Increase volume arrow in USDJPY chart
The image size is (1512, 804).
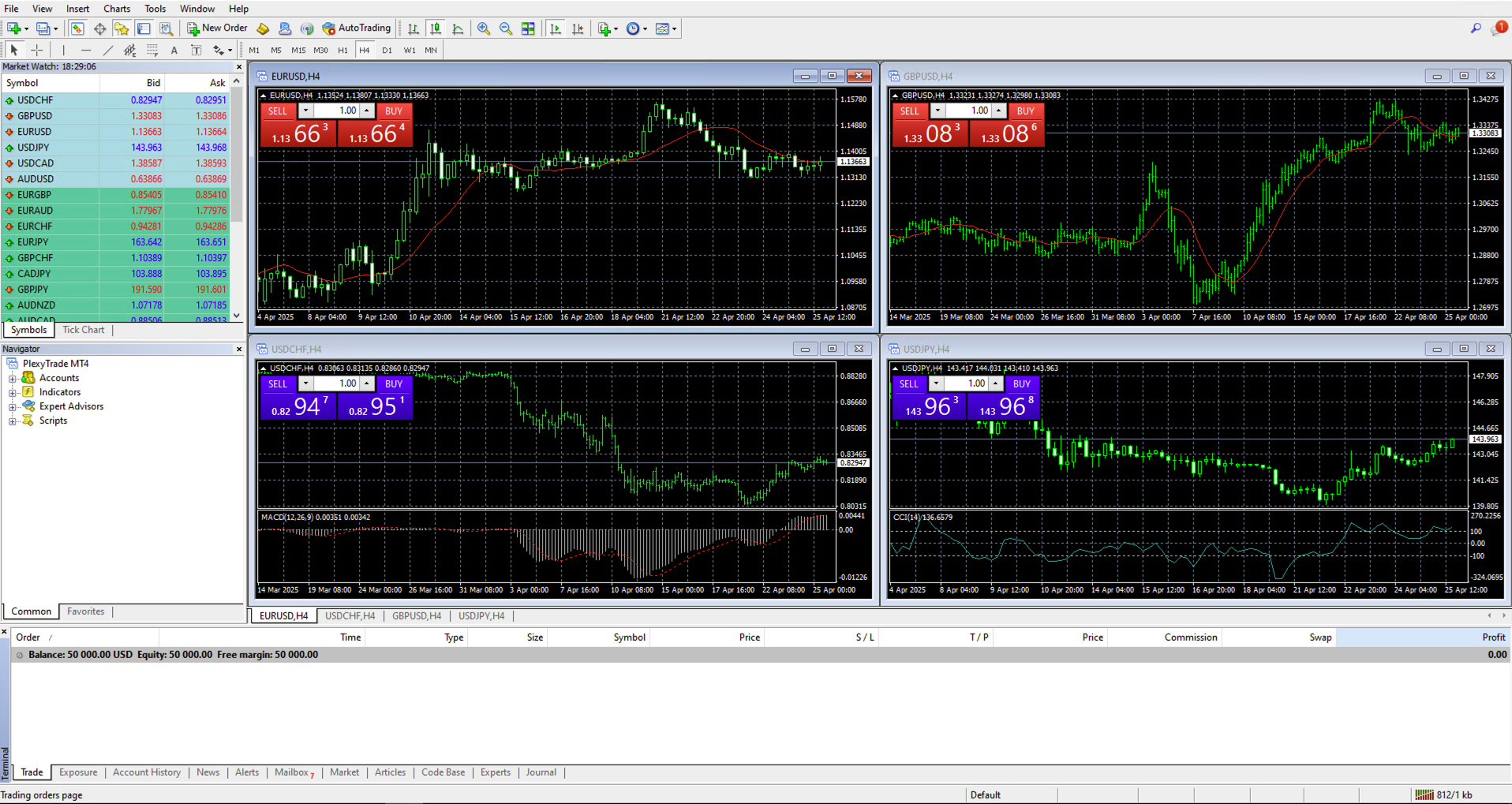[x=996, y=383]
